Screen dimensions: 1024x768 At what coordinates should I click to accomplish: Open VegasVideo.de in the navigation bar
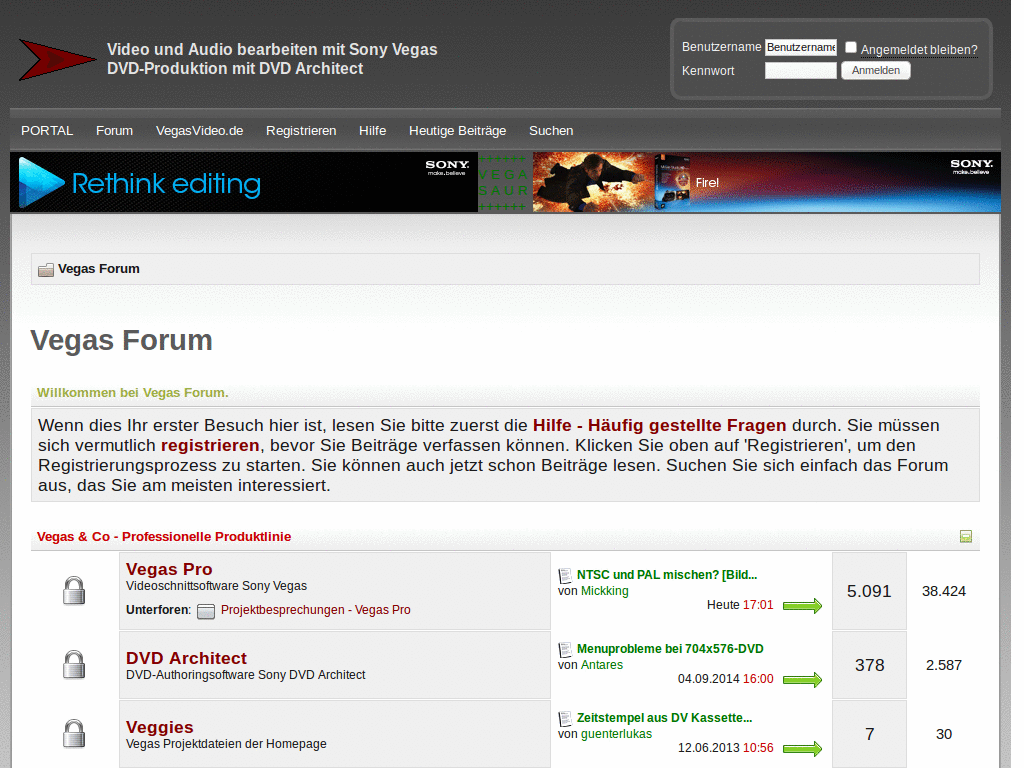[199, 131]
